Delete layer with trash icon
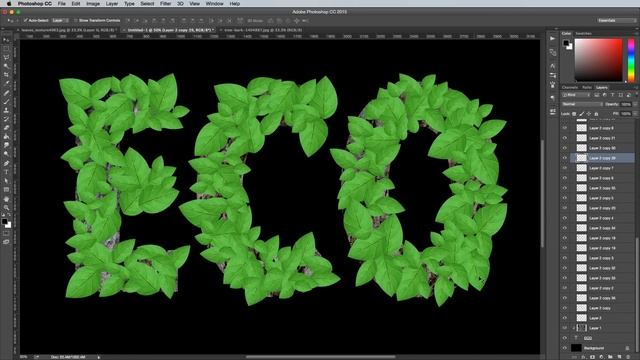640x360 pixels. 628,357
